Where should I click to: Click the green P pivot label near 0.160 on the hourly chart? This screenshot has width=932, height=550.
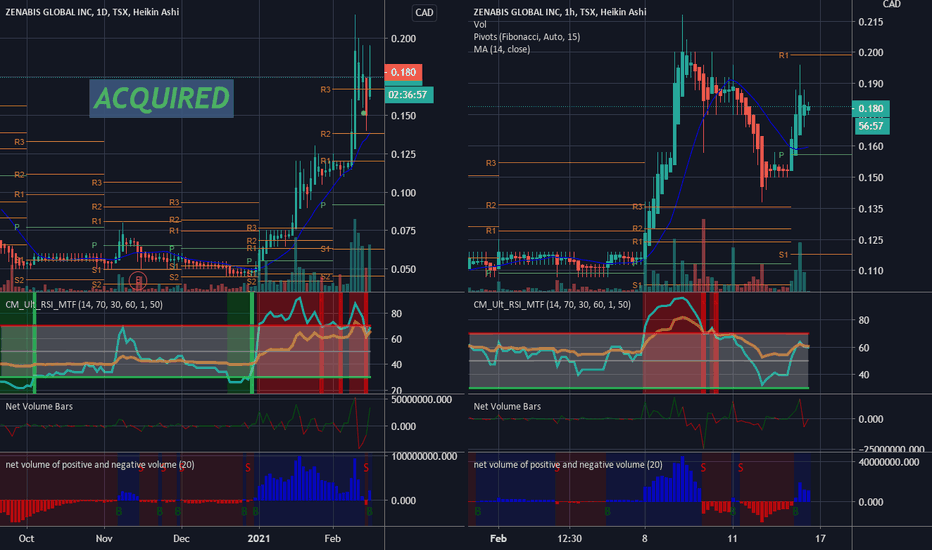(782, 155)
